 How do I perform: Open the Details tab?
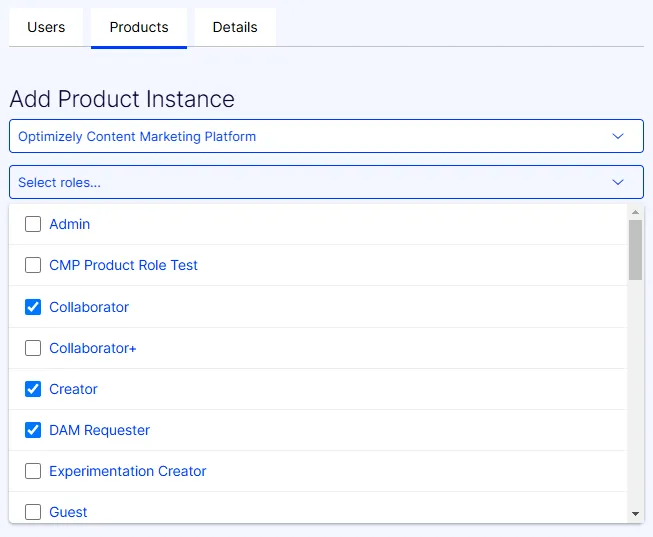click(x=235, y=27)
